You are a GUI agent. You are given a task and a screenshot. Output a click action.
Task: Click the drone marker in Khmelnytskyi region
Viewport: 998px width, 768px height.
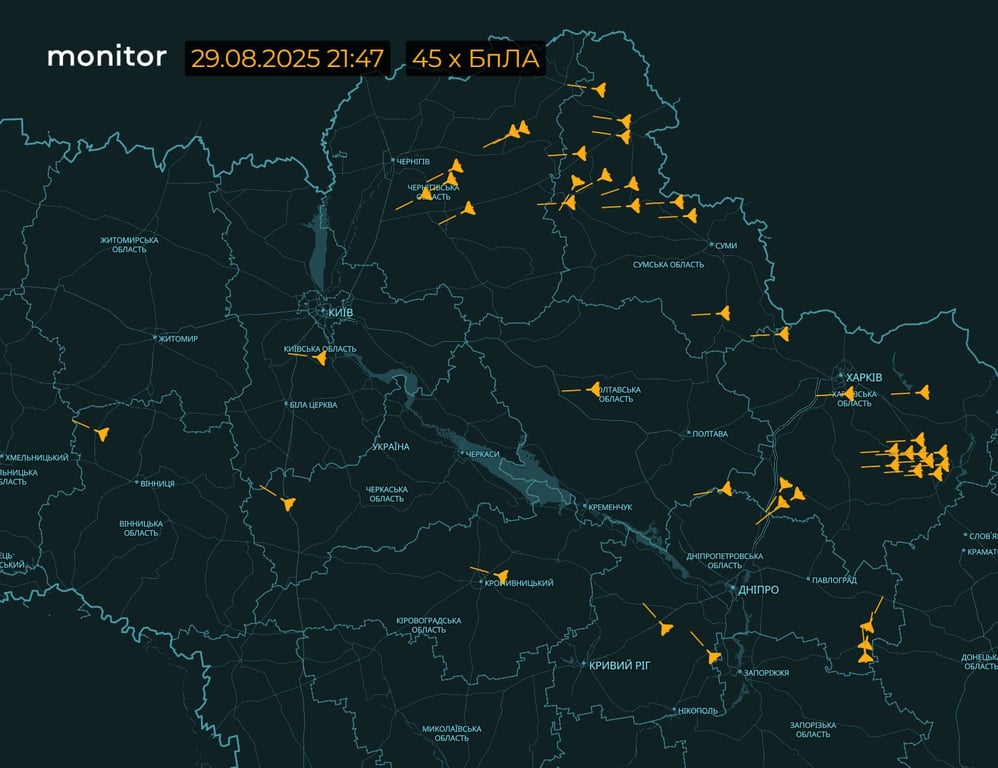102,435
